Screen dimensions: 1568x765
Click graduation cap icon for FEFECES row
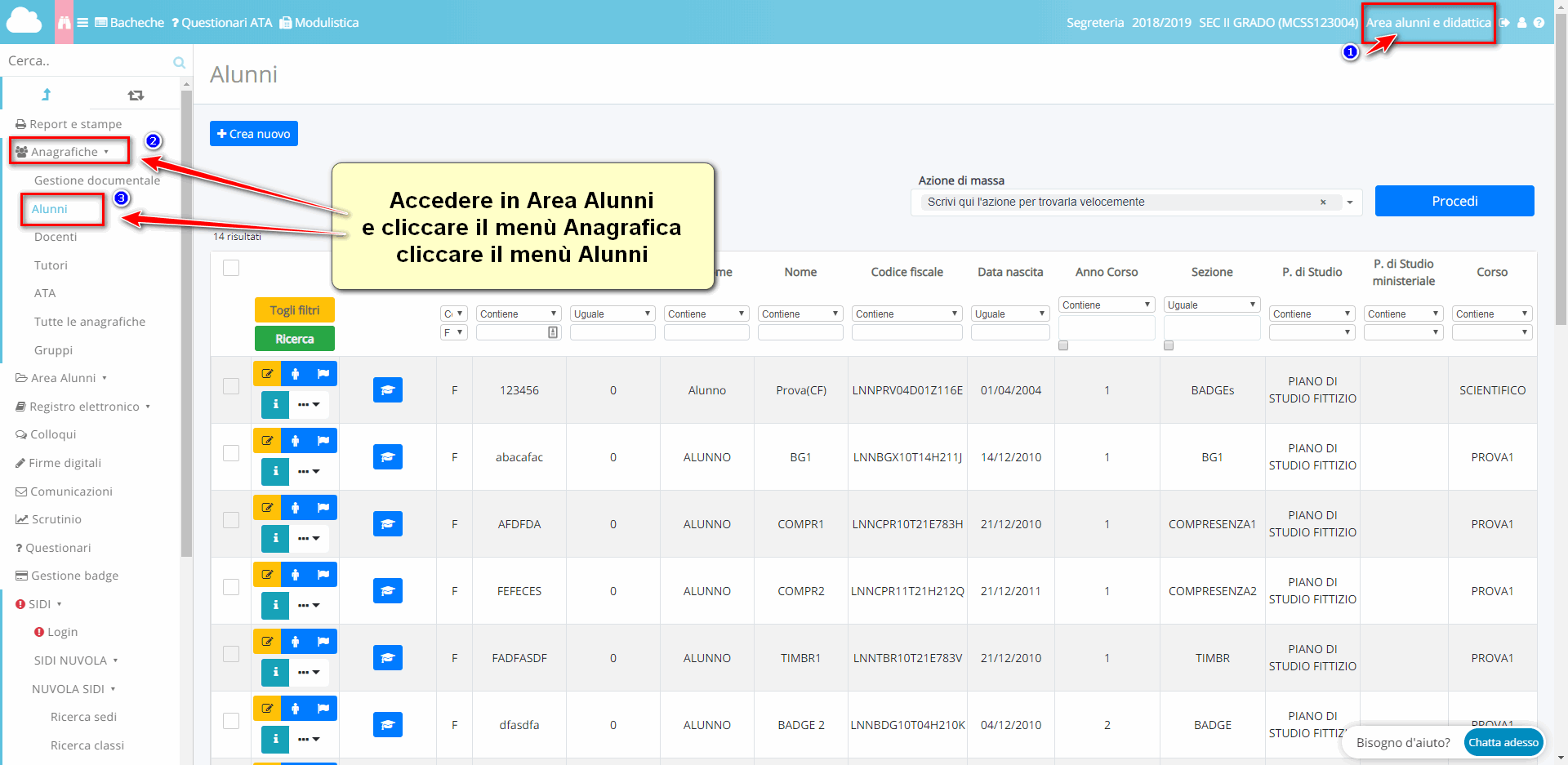click(x=388, y=591)
